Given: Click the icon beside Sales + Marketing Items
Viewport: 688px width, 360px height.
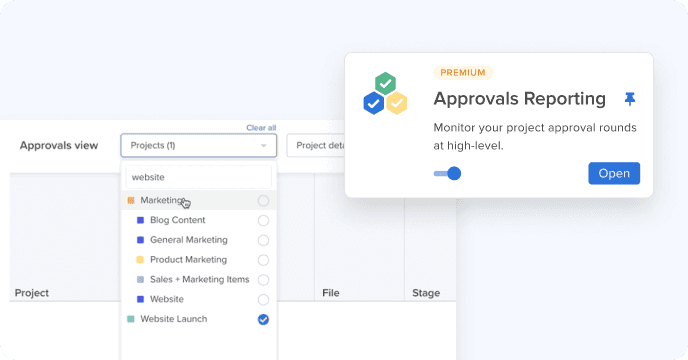Looking at the screenshot, I should click(140, 280).
